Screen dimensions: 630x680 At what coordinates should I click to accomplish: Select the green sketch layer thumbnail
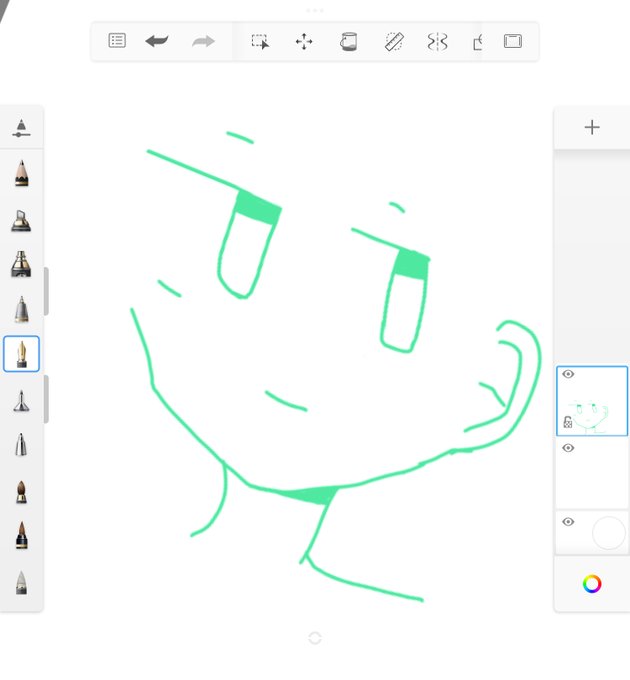coord(592,401)
